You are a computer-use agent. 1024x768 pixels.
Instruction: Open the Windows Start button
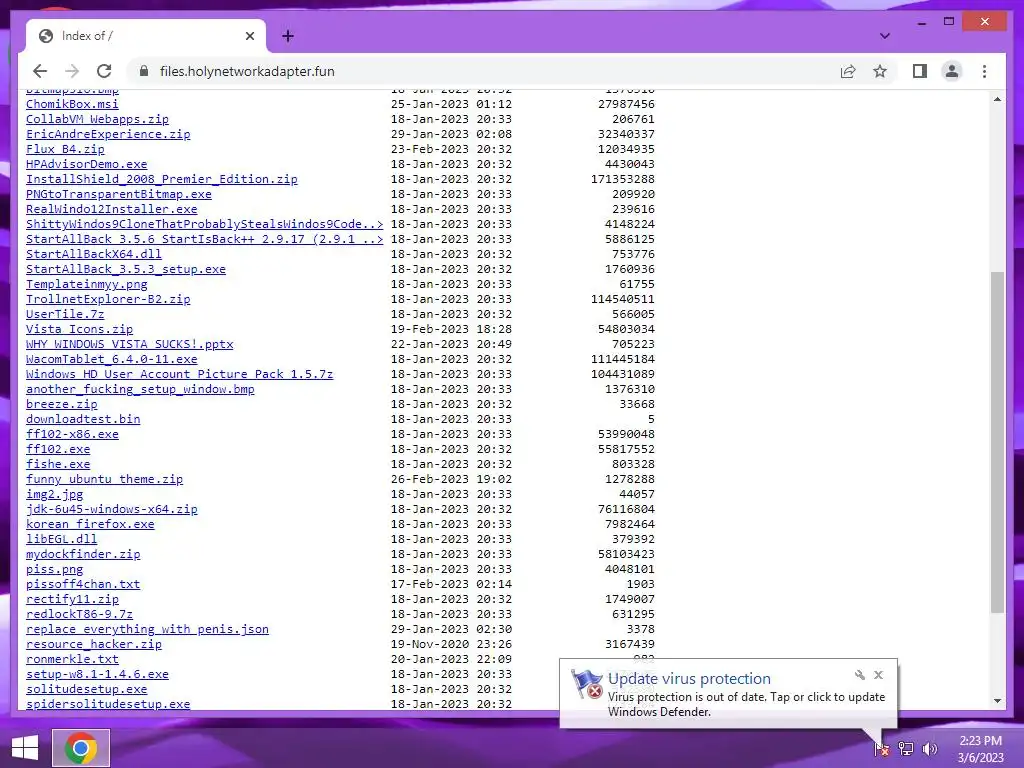click(x=25, y=748)
